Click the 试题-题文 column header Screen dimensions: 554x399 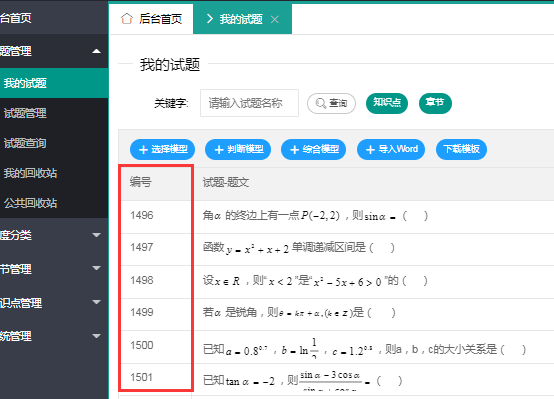pyautogui.click(x=226, y=183)
